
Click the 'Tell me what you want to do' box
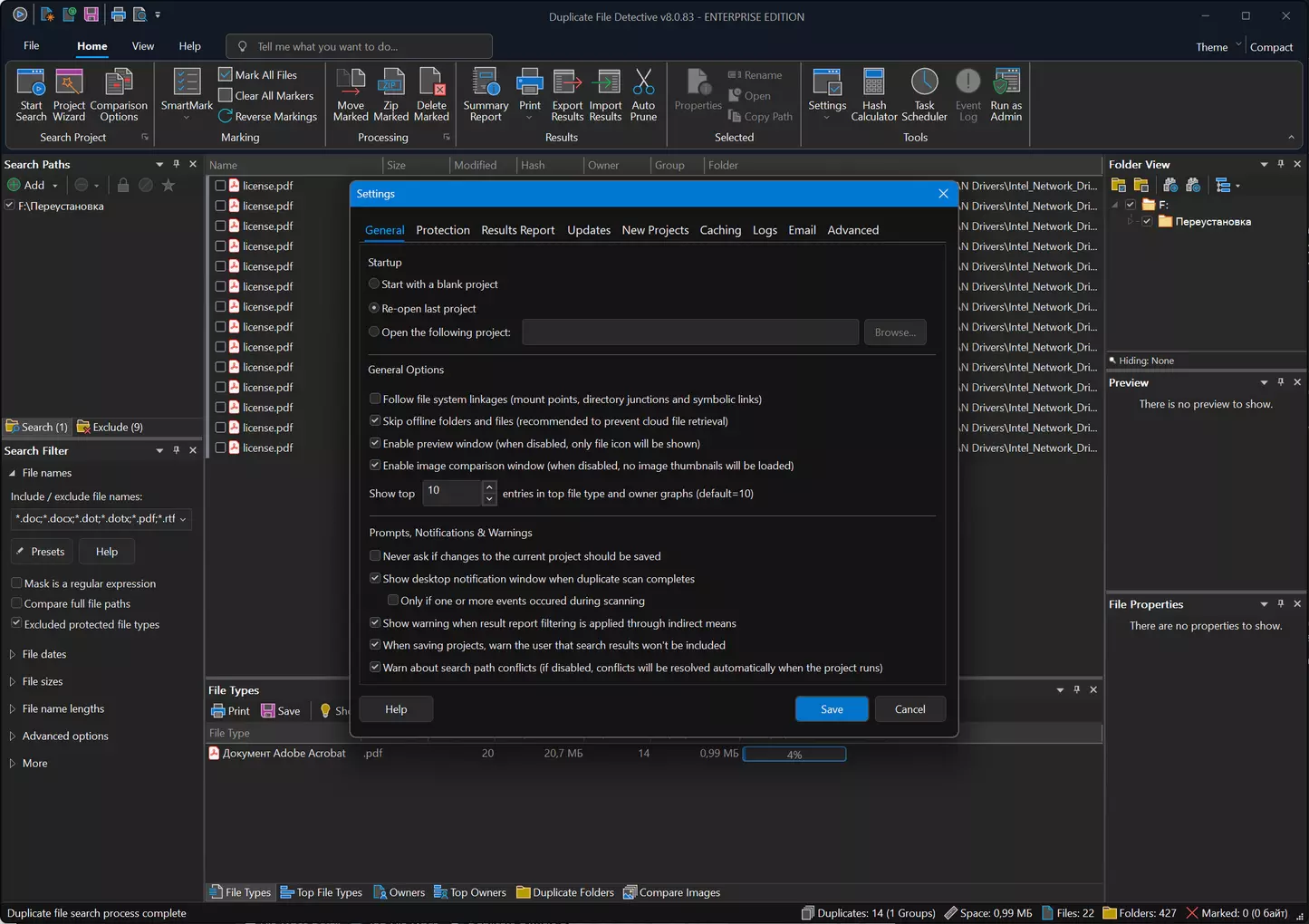click(360, 46)
